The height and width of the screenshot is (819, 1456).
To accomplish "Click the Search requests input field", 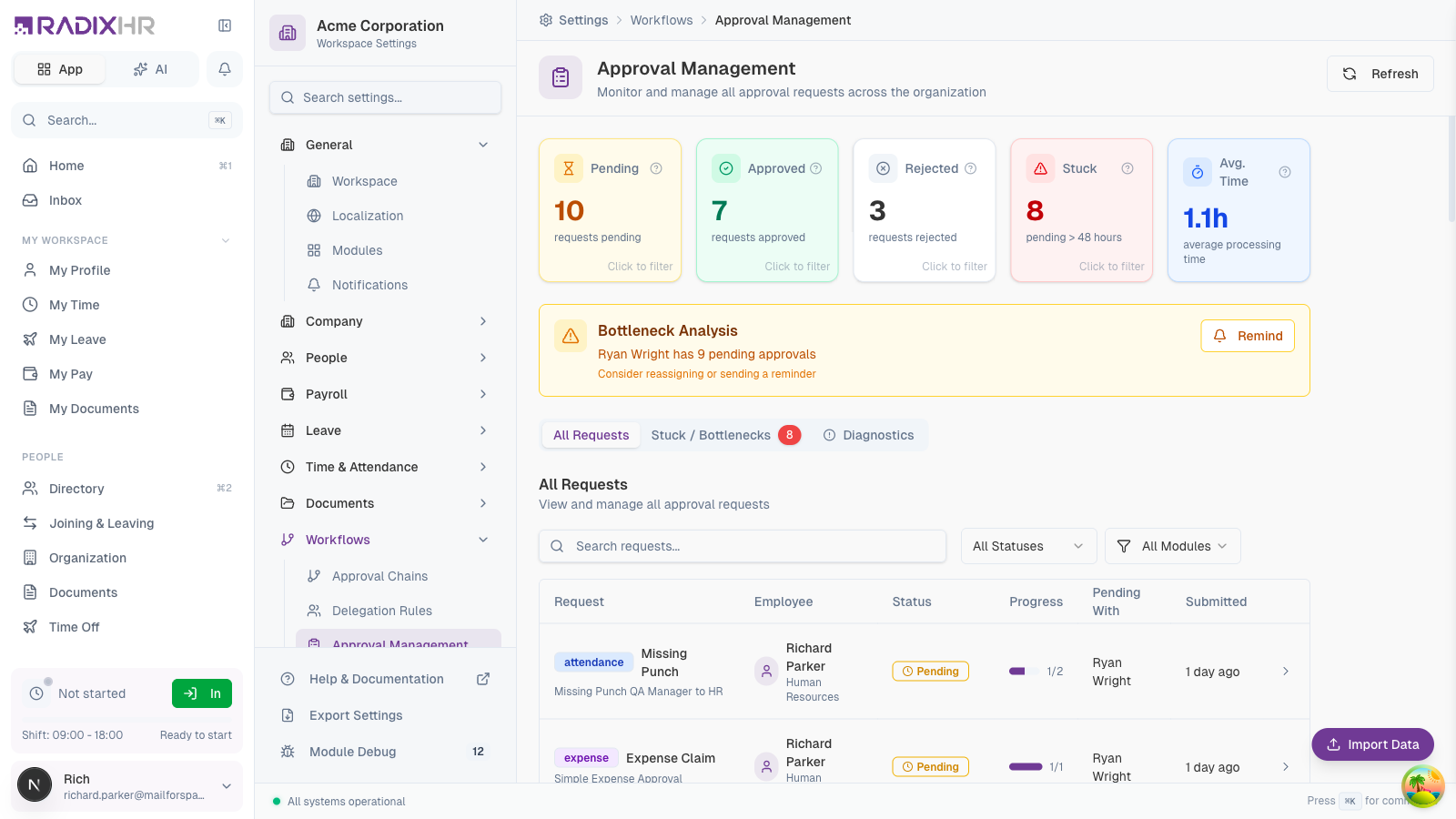I will [x=743, y=546].
